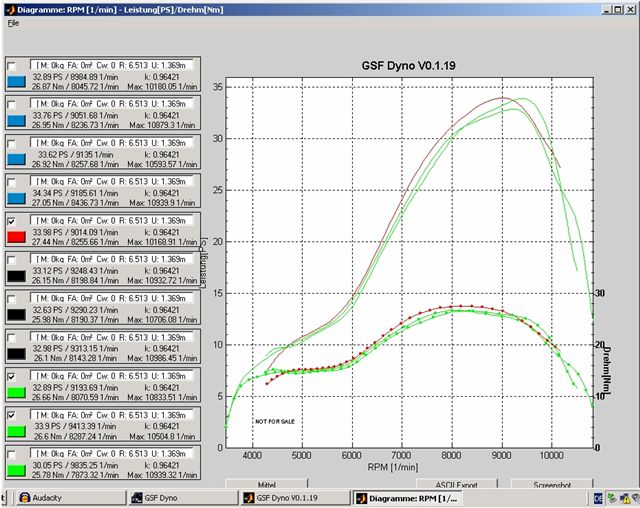
Task: Tick the 33.12 PS run checkbox
Action: 11,259
